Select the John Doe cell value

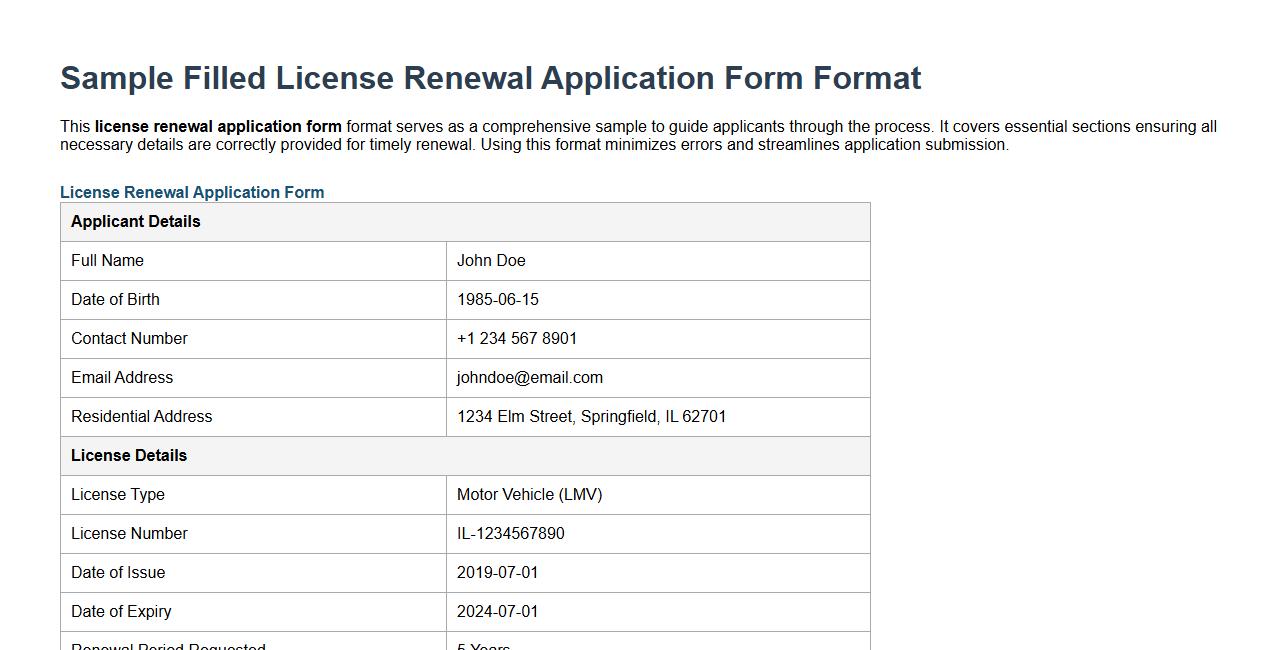(x=491, y=260)
